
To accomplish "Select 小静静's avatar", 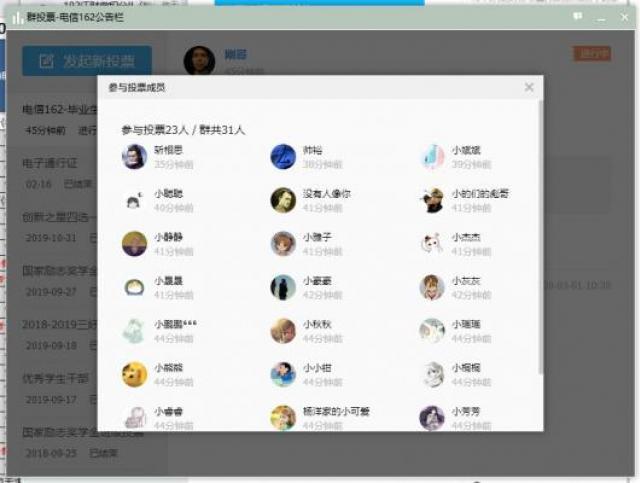I will (x=134, y=244).
